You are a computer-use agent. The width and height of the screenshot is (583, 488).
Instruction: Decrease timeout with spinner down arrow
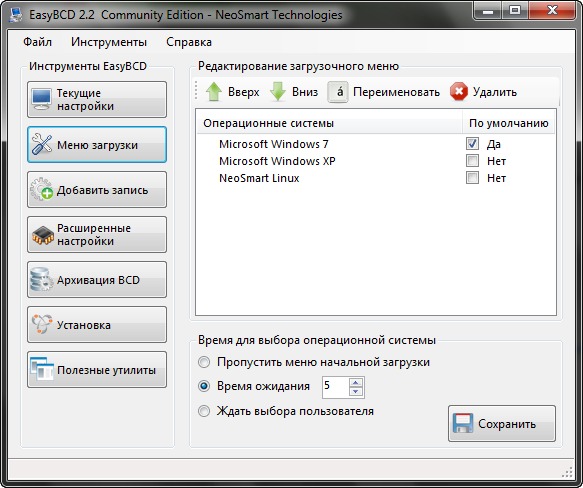pos(356,392)
